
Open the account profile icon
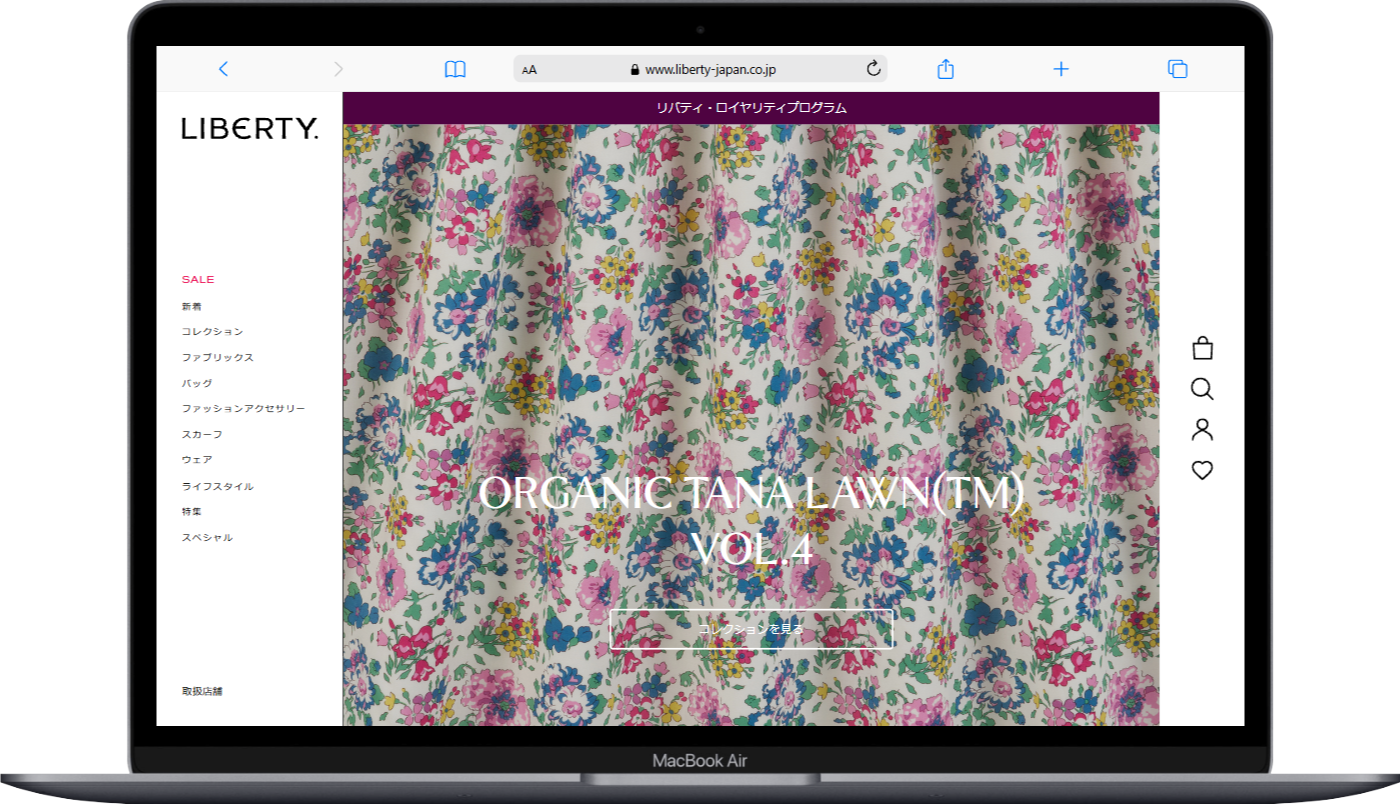coord(1202,430)
